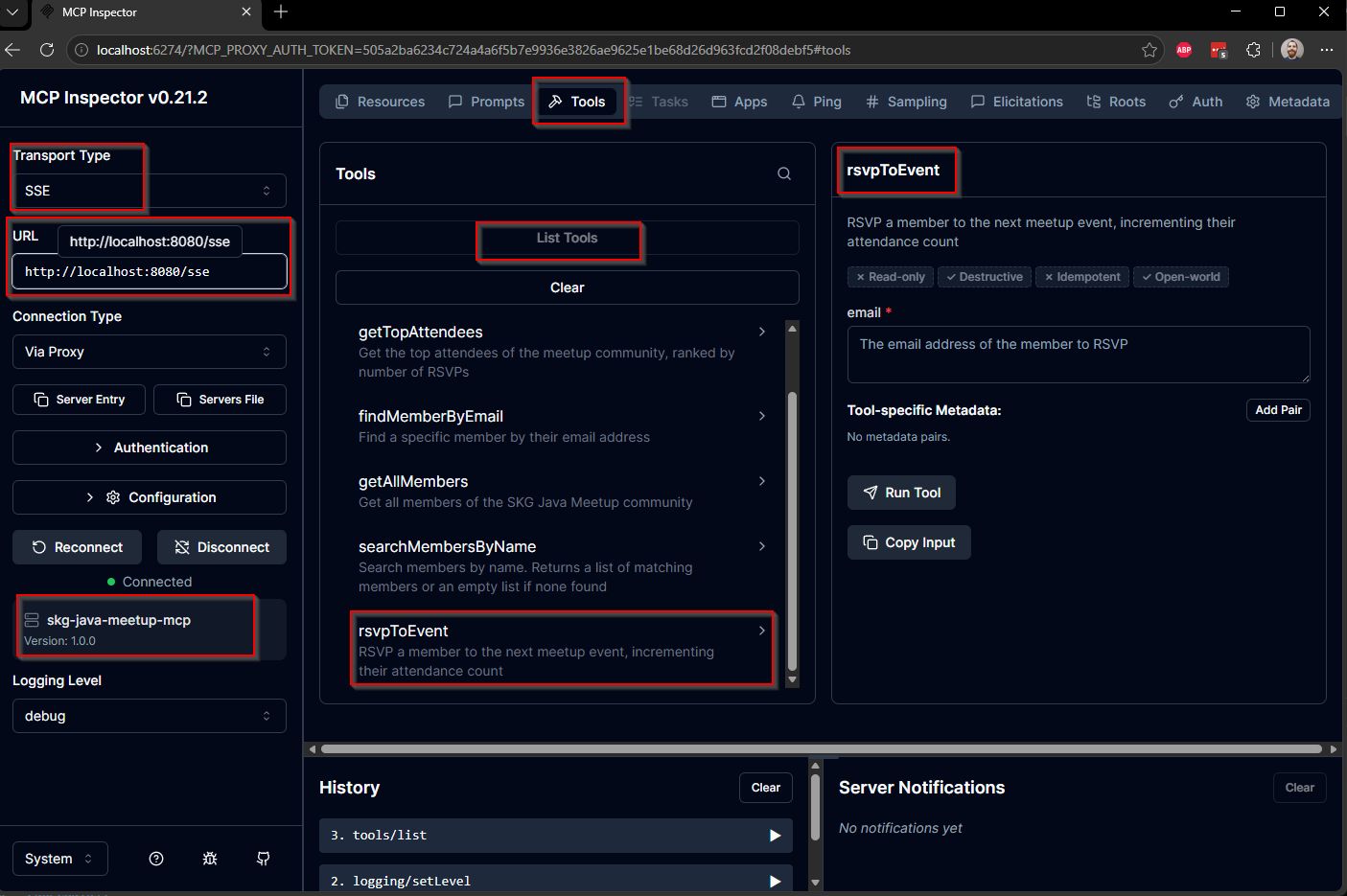Switch to the Resources tab
The height and width of the screenshot is (896, 1347).
point(380,102)
